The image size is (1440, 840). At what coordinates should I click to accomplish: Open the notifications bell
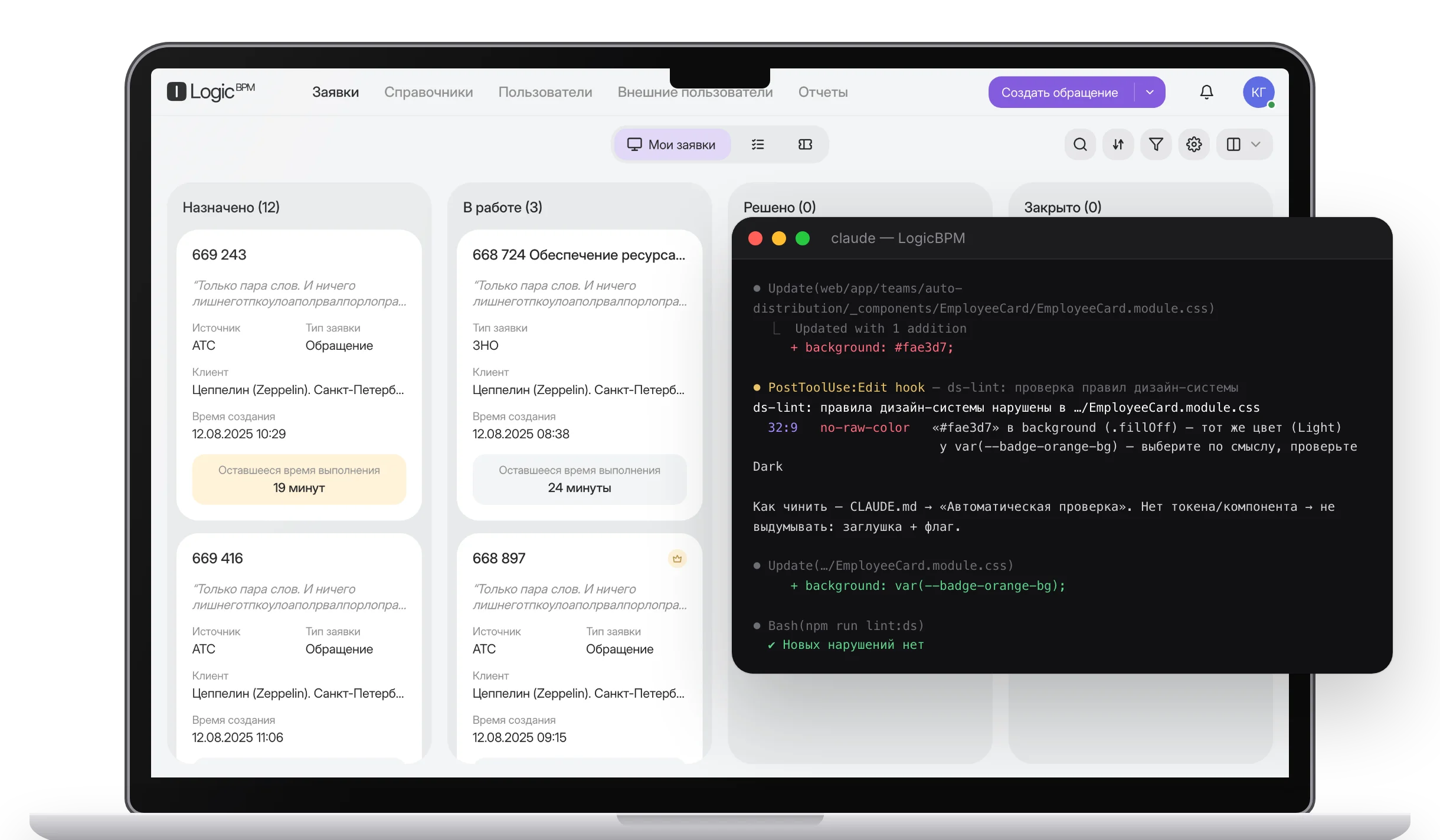coord(1207,92)
